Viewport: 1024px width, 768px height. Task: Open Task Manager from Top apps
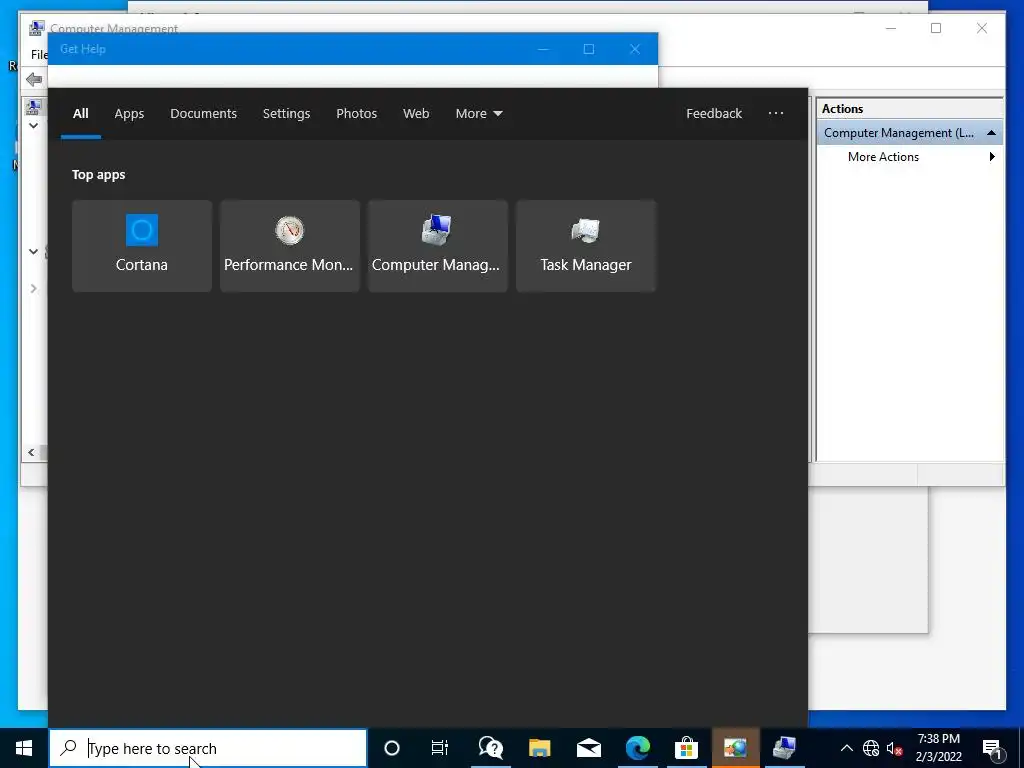pyautogui.click(x=586, y=246)
